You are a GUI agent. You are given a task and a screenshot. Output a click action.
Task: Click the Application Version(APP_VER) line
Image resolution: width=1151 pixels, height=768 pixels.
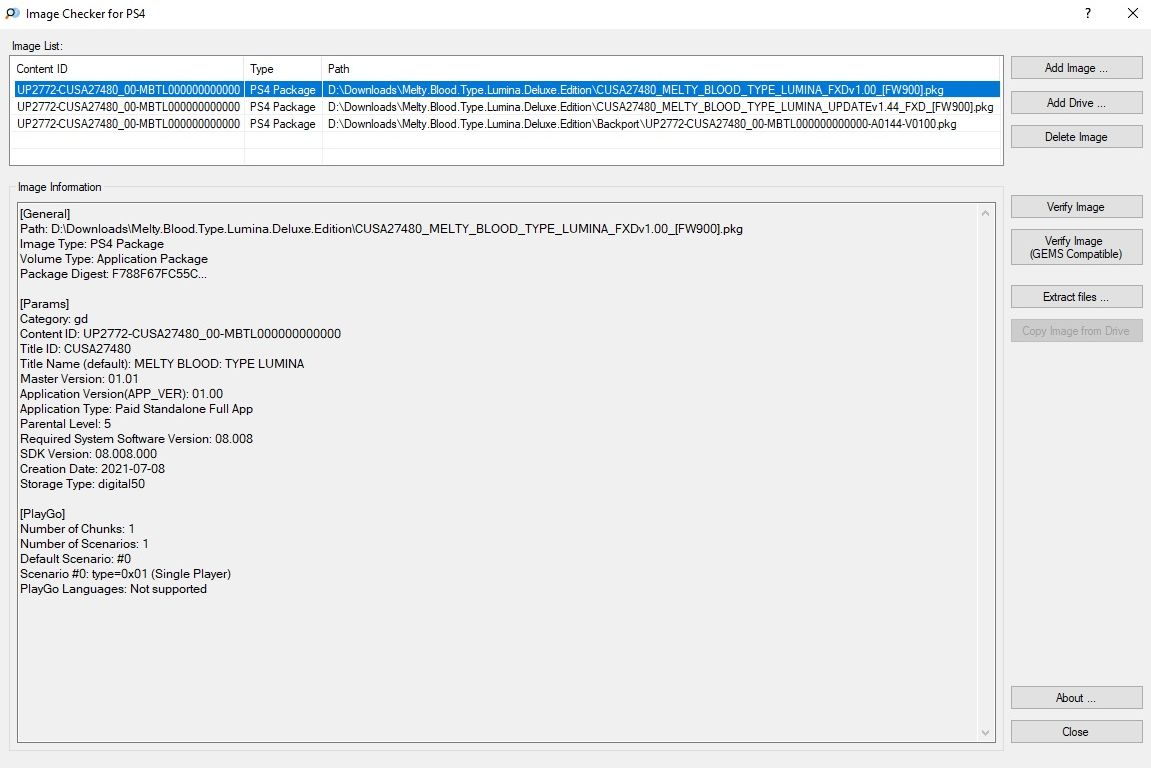pyautogui.click(x=121, y=394)
